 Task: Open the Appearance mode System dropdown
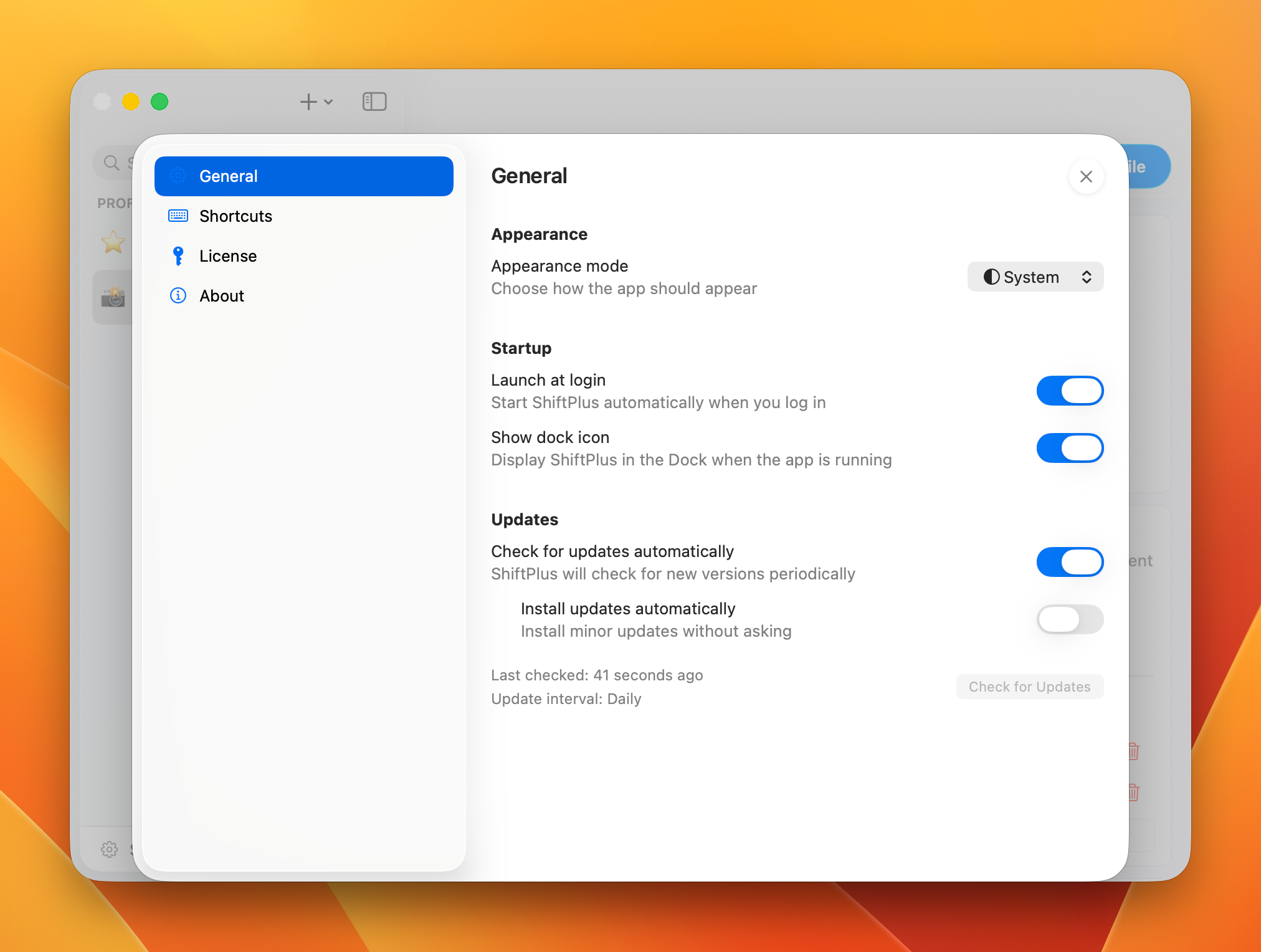[1035, 277]
